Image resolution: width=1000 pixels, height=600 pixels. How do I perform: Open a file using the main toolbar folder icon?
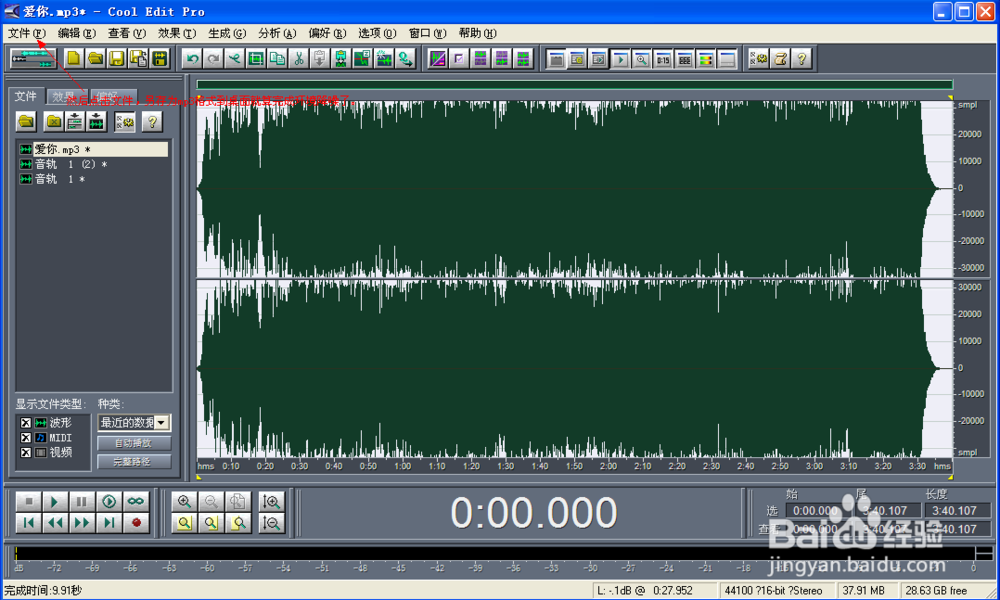point(96,59)
